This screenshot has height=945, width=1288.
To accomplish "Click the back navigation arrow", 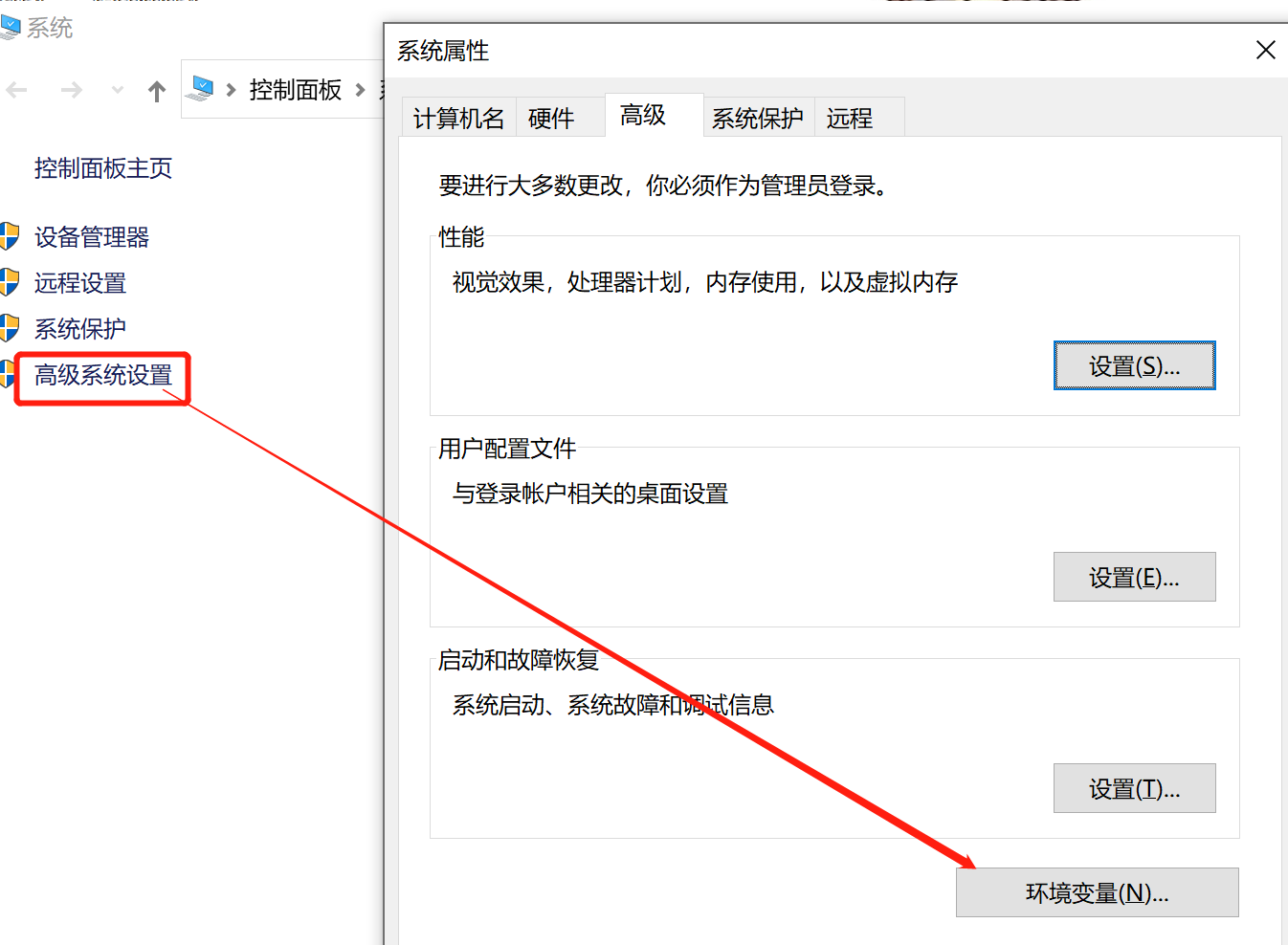I will click(x=16, y=89).
